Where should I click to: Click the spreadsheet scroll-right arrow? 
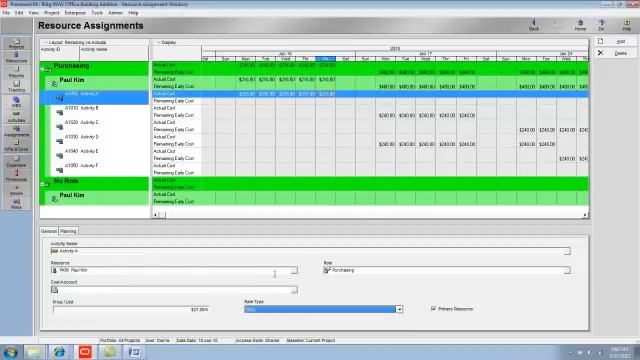[585, 215]
